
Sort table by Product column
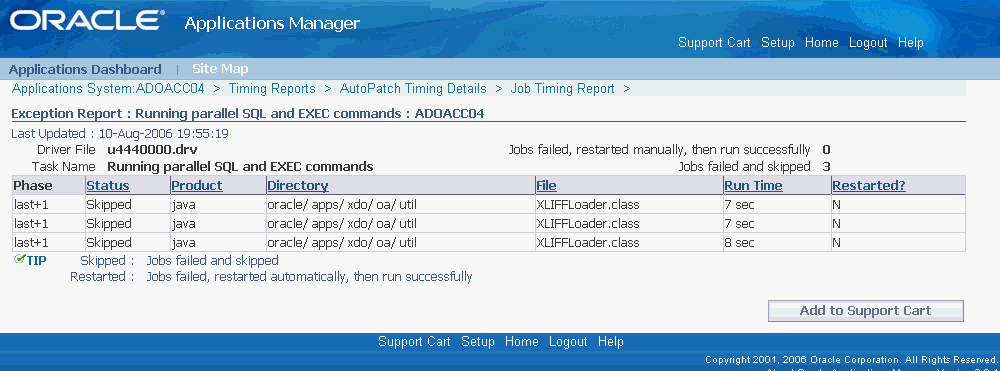point(196,186)
